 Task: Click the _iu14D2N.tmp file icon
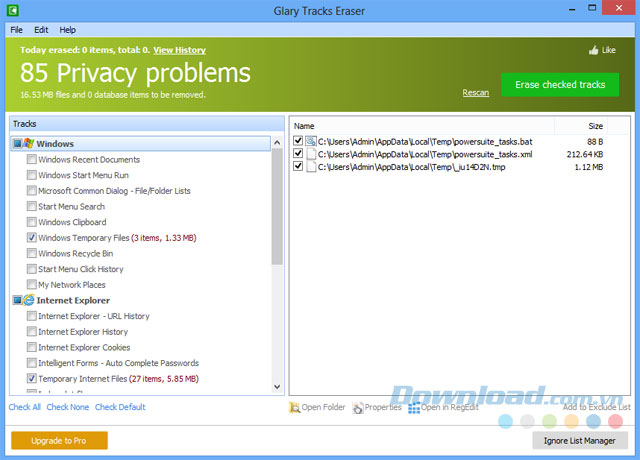pyautogui.click(x=311, y=167)
